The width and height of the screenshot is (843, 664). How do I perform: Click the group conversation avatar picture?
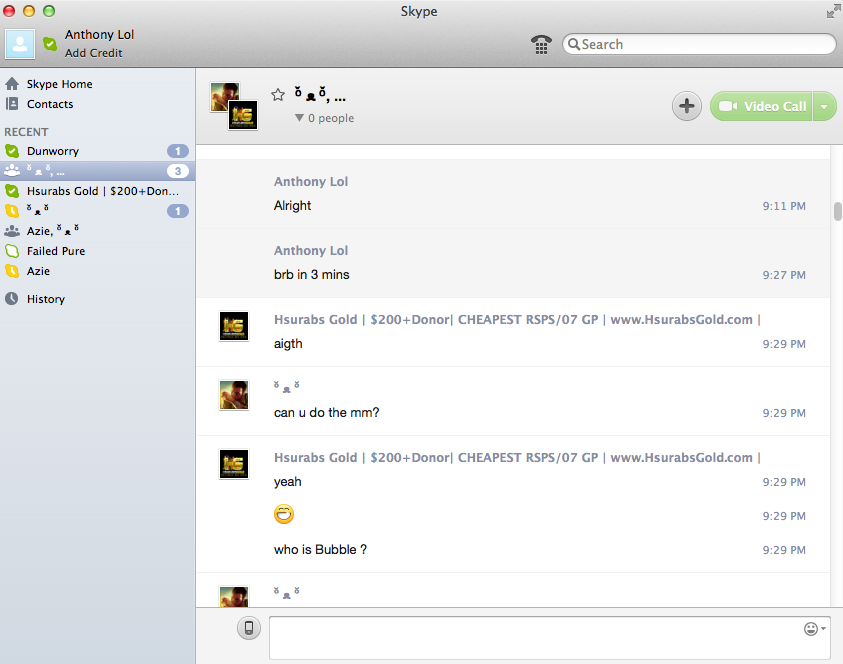pos(234,106)
